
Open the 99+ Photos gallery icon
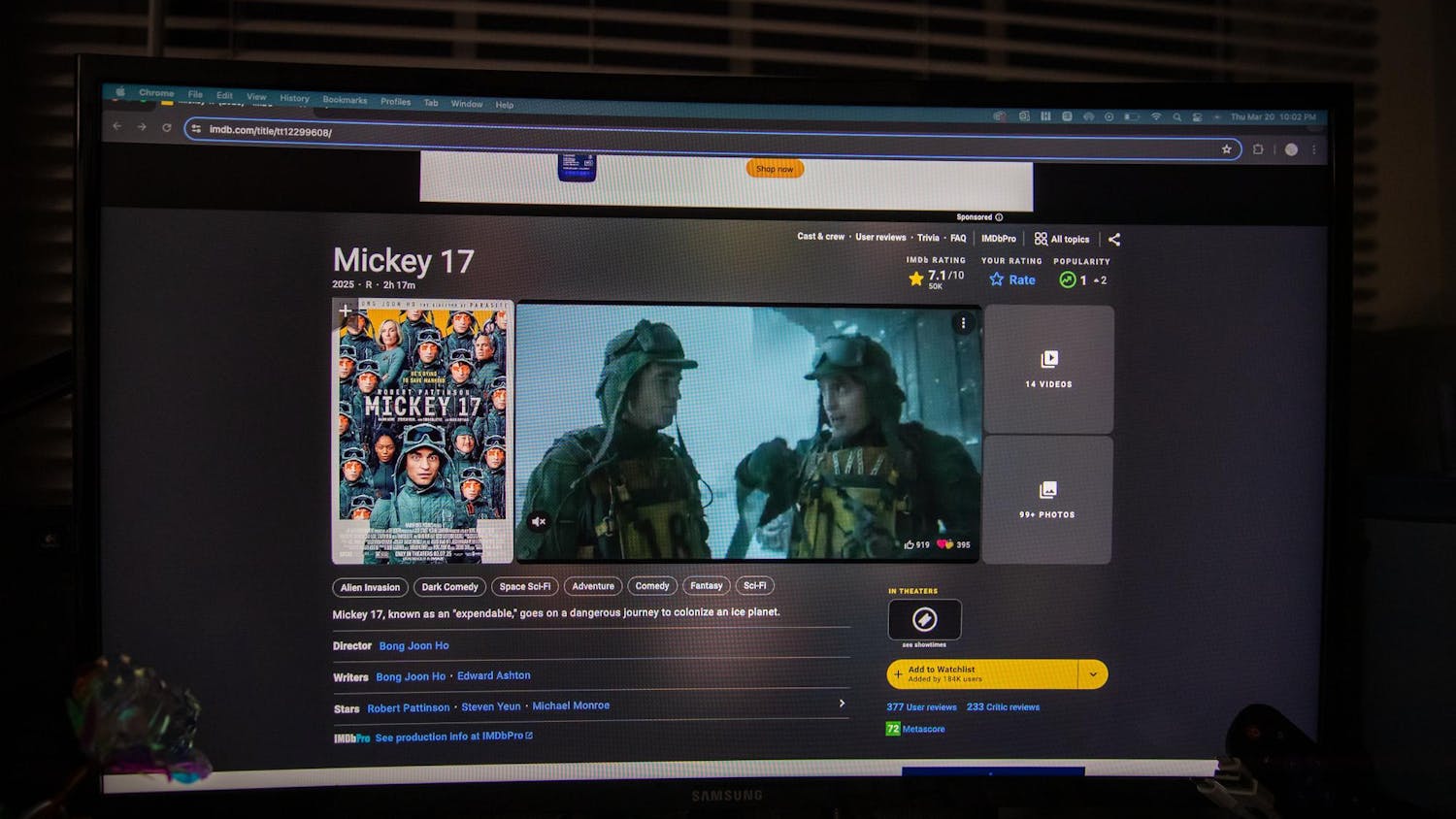click(1048, 489)
